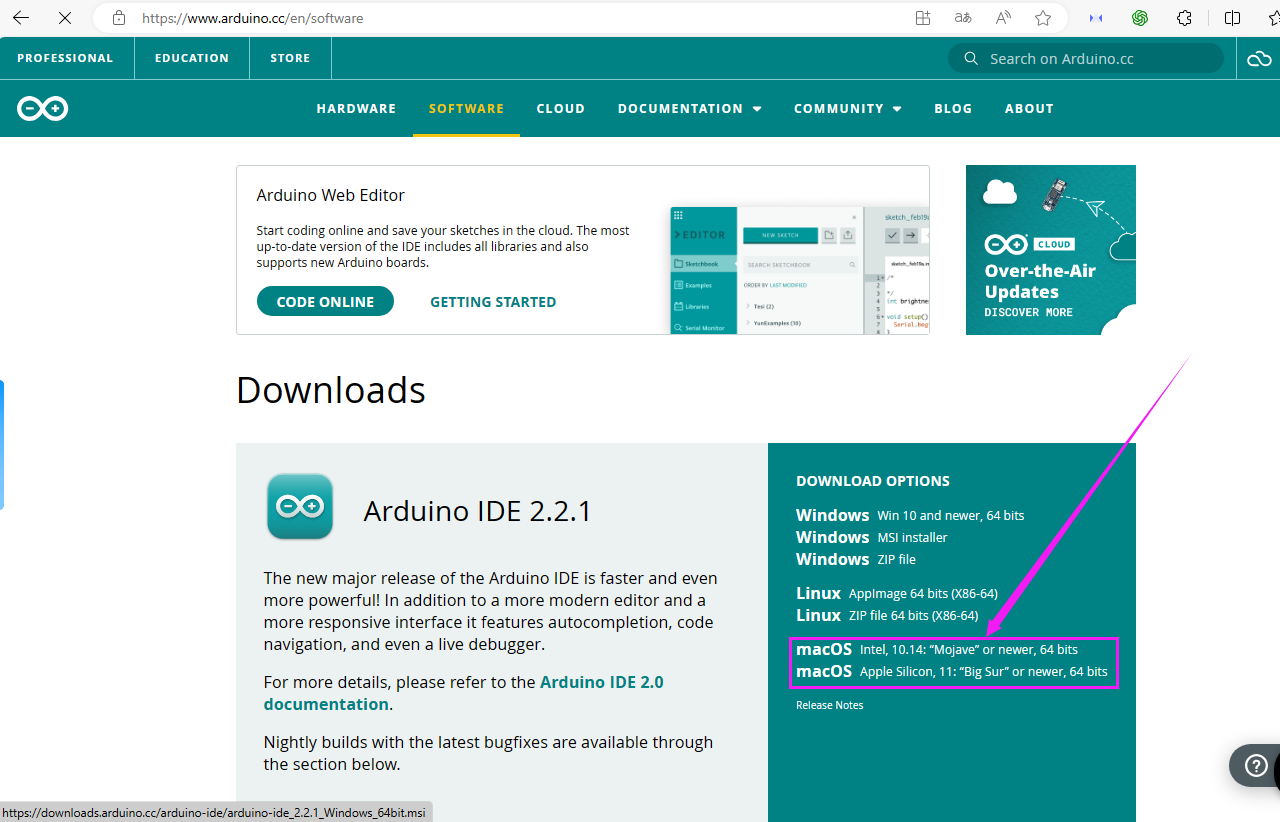Screen dimensions: 1280x822
Task: Open browser extensions puzzle icon
Action: click(x=1185, y=18)
